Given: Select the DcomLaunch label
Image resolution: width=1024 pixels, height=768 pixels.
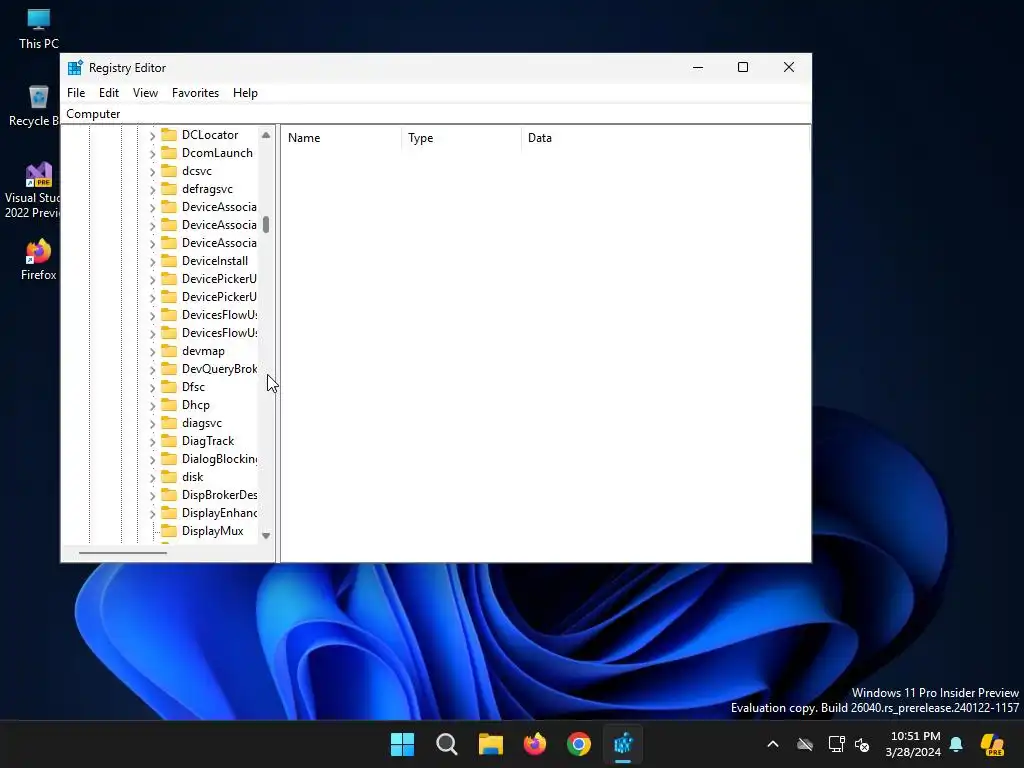Looking at the screenshot, I should 217,153.
